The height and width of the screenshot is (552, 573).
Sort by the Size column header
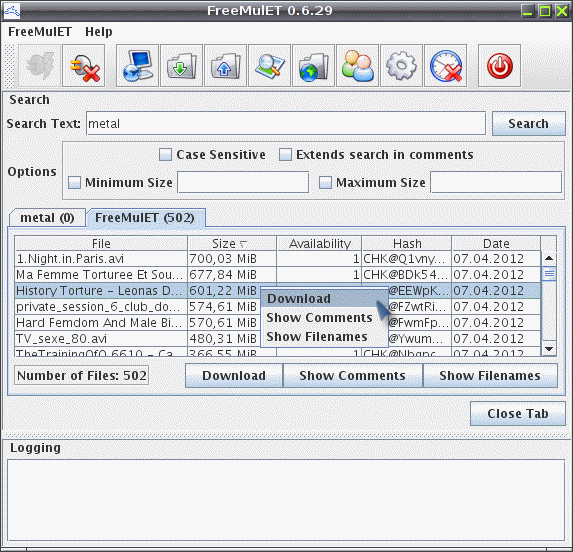(232, 244)
